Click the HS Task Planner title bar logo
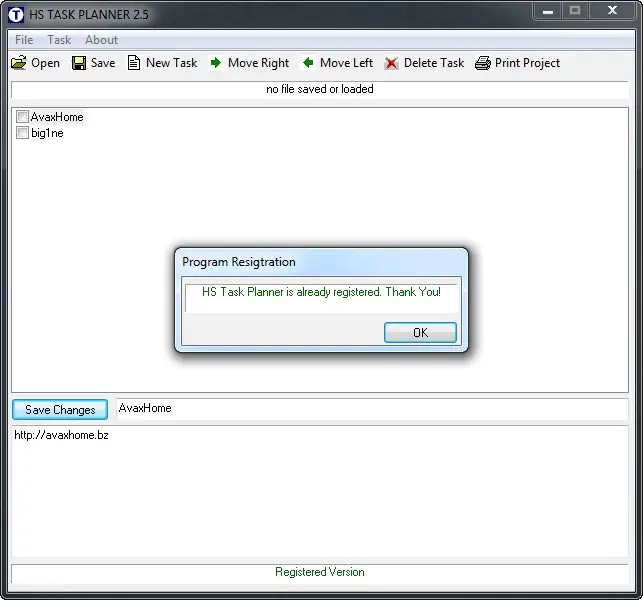Image resolution: width=643 pixels, height=600 pixels. tap(16, 15)
